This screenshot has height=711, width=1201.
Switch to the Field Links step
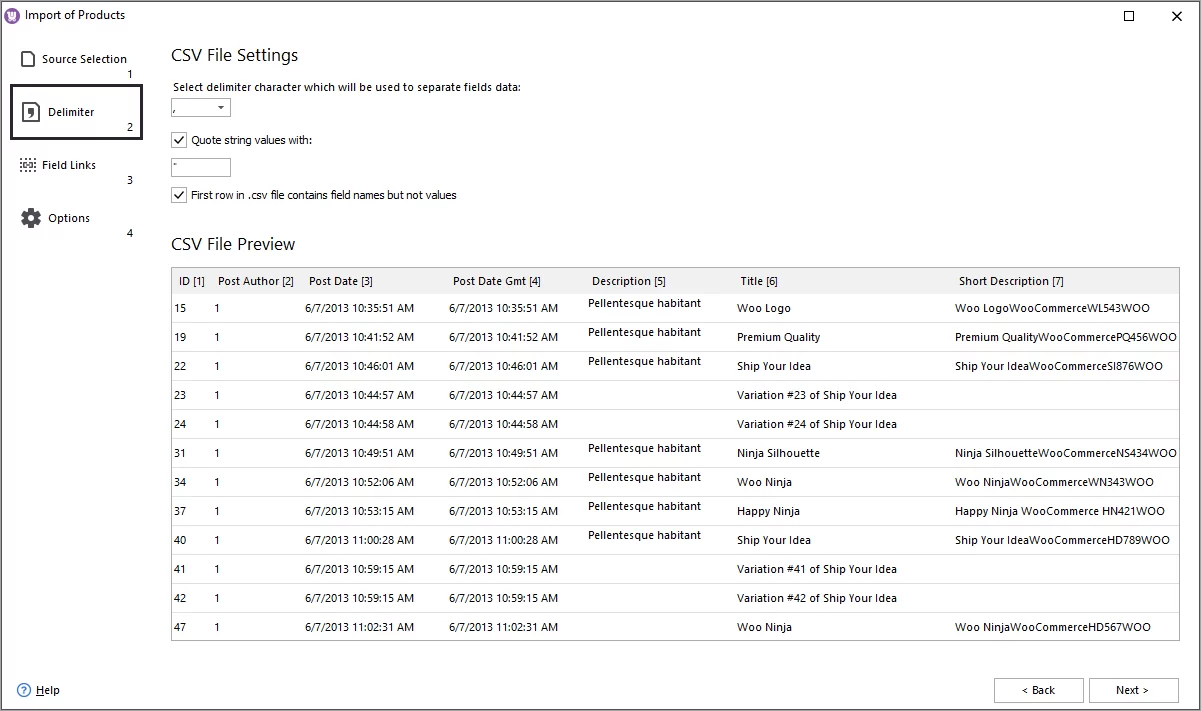[x=70, y=164]
